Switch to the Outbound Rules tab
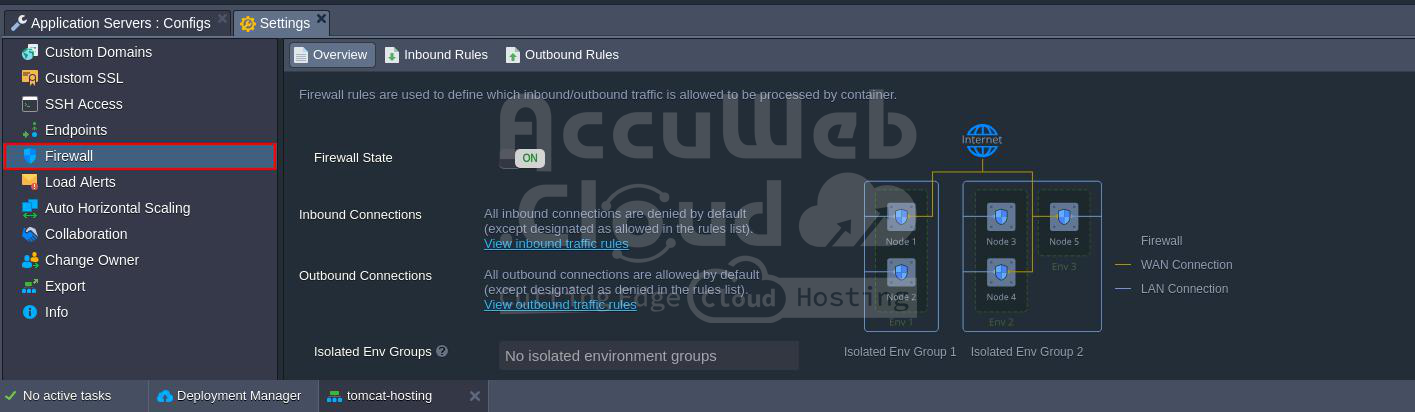The image size is (1415, 412). click(561, 55)
